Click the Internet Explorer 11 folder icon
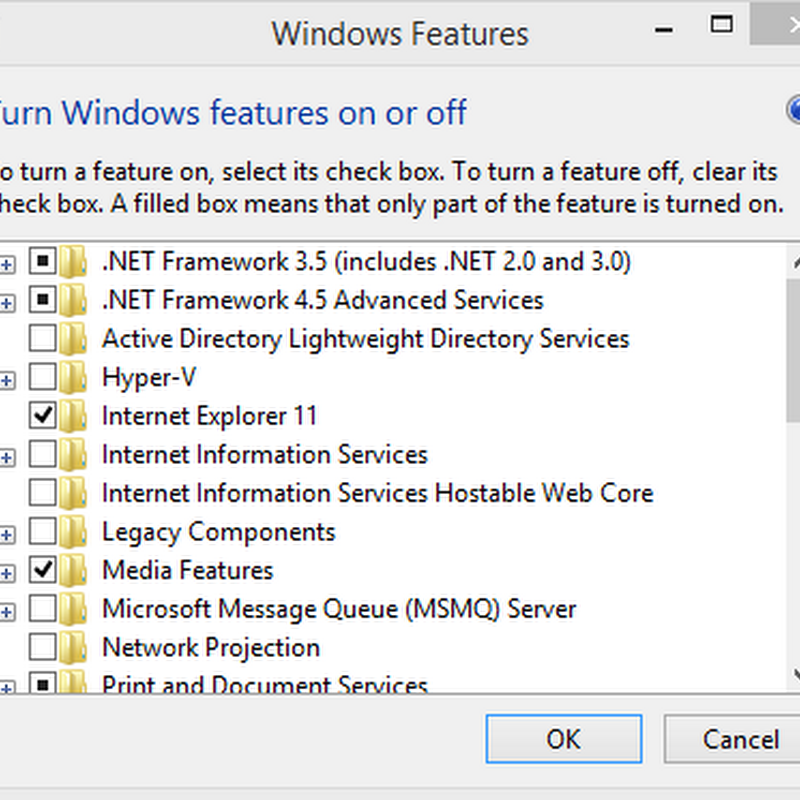Screen dimensions: 800x800 coord(73,416)
